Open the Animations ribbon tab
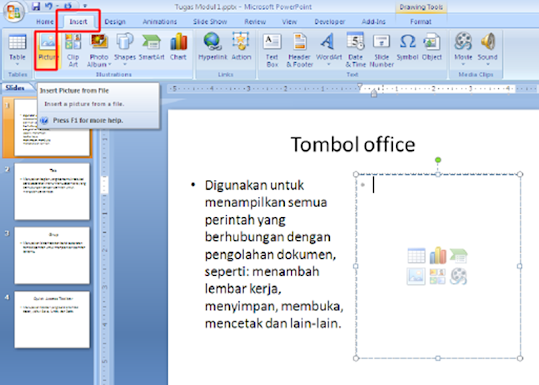 tap(160, 22)
